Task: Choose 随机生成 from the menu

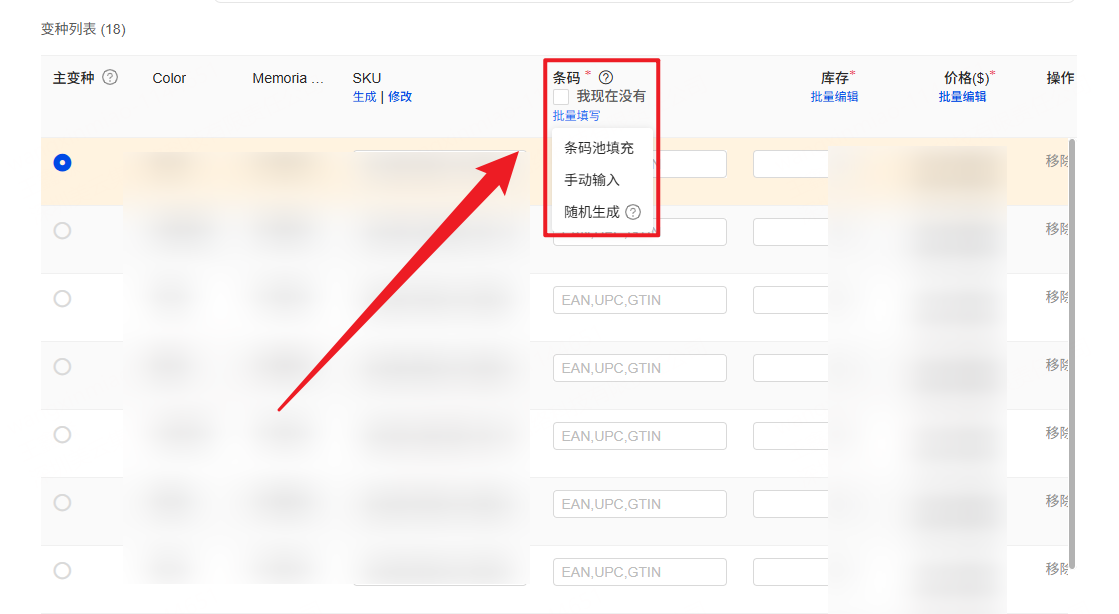Action: 591,212
